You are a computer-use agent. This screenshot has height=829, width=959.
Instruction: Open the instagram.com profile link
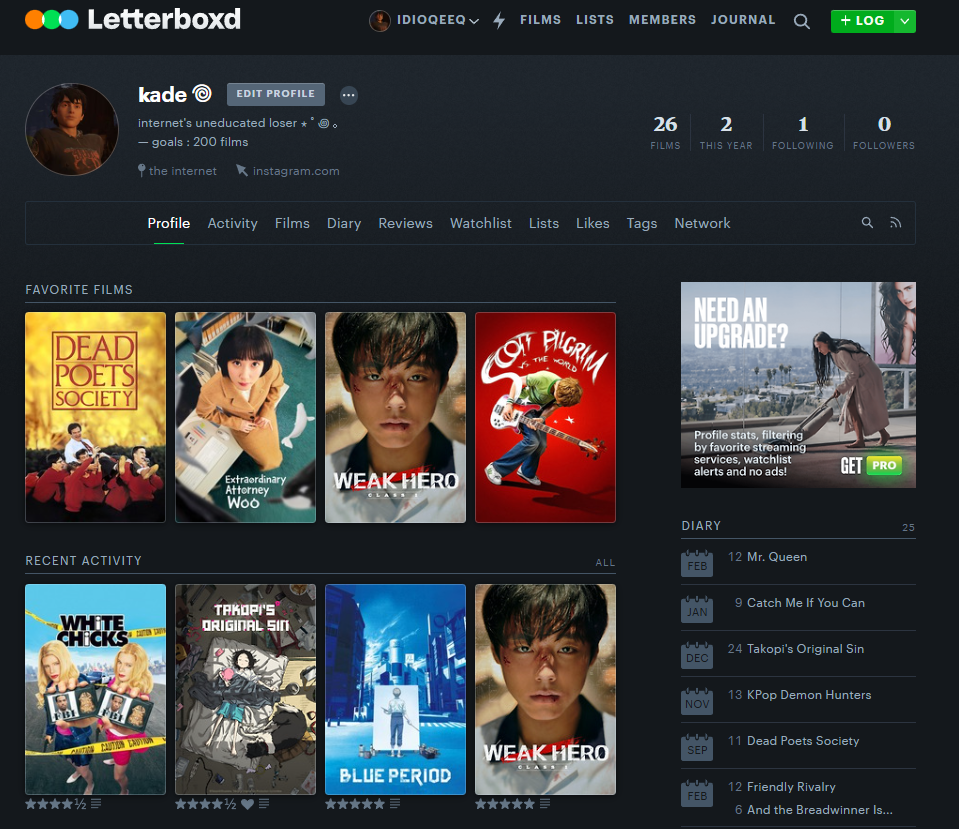coord(295,171)
